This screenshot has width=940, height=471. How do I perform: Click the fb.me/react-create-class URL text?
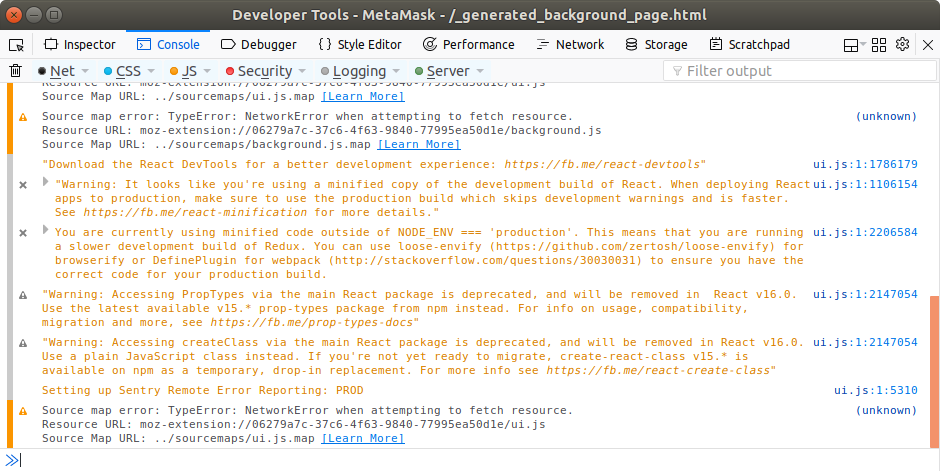(x=658, y=370)
